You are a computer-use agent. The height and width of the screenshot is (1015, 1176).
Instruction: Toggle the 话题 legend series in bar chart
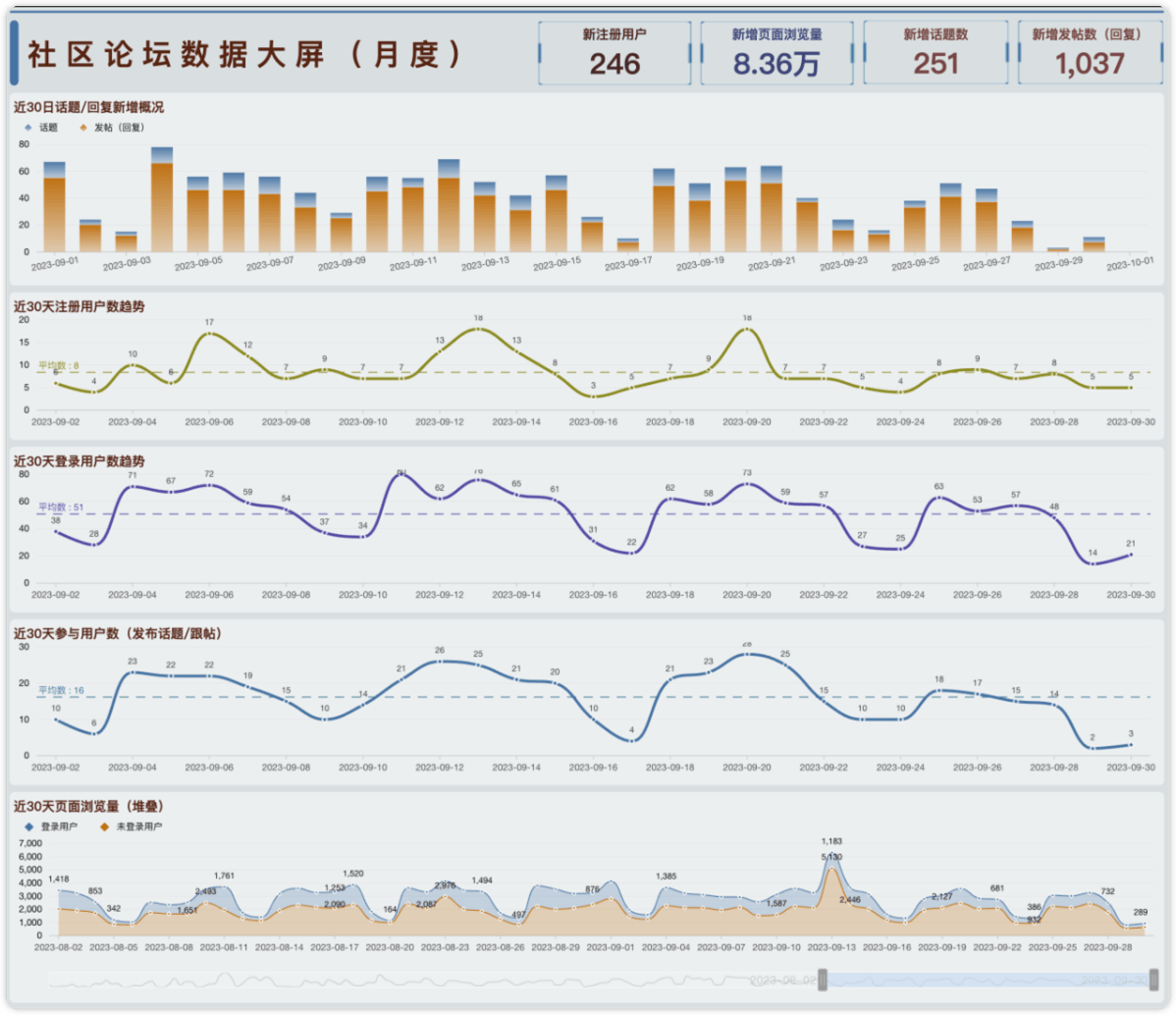click(41, 128)
